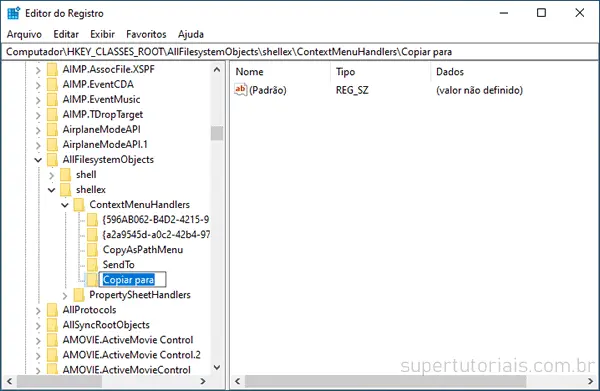
Task: Expand the AIMP.EventMusic key
Action: coord(38,100)
